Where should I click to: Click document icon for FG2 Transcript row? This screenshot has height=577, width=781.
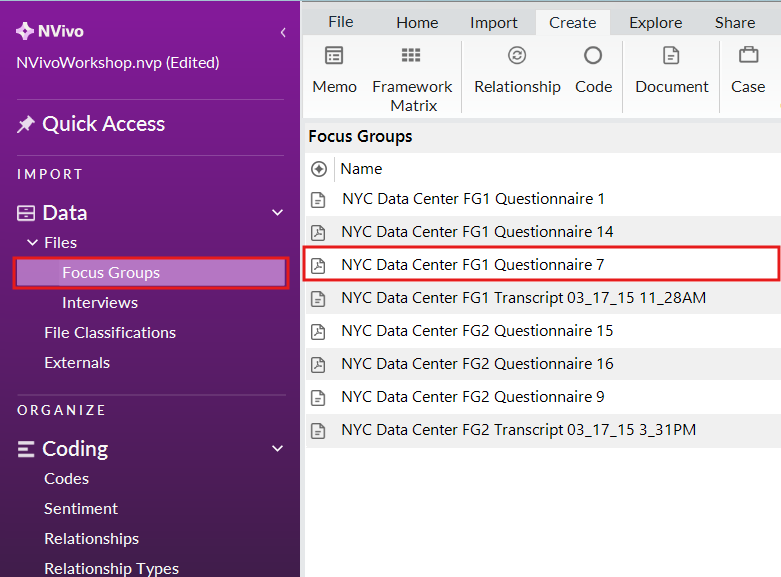318,431
